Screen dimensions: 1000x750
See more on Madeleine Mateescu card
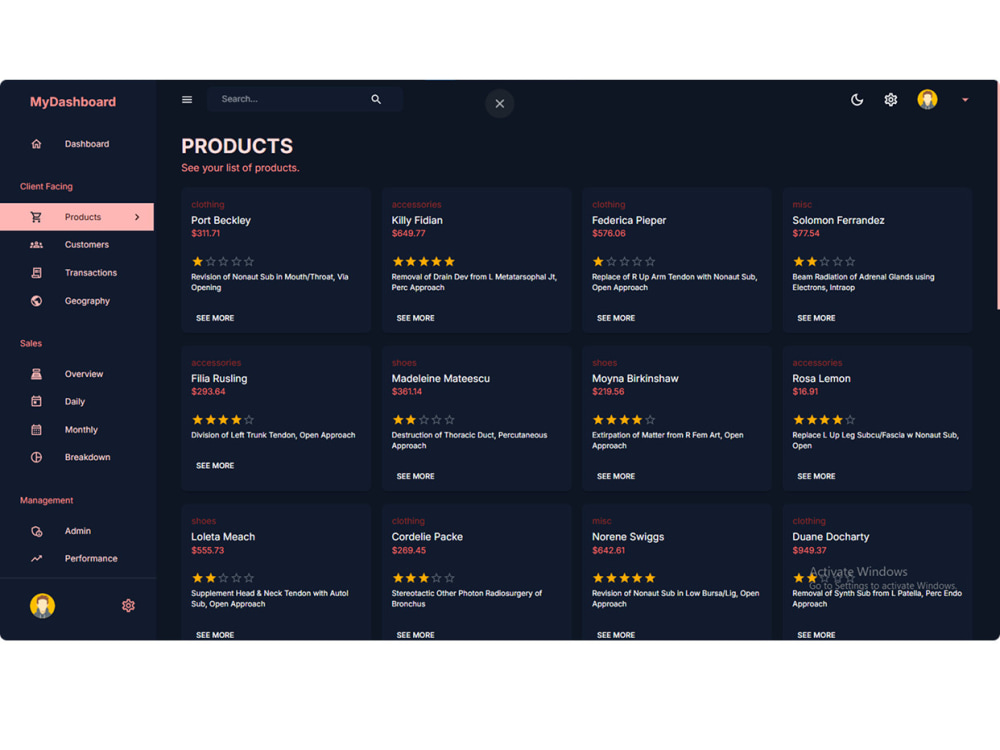point(415,476)
